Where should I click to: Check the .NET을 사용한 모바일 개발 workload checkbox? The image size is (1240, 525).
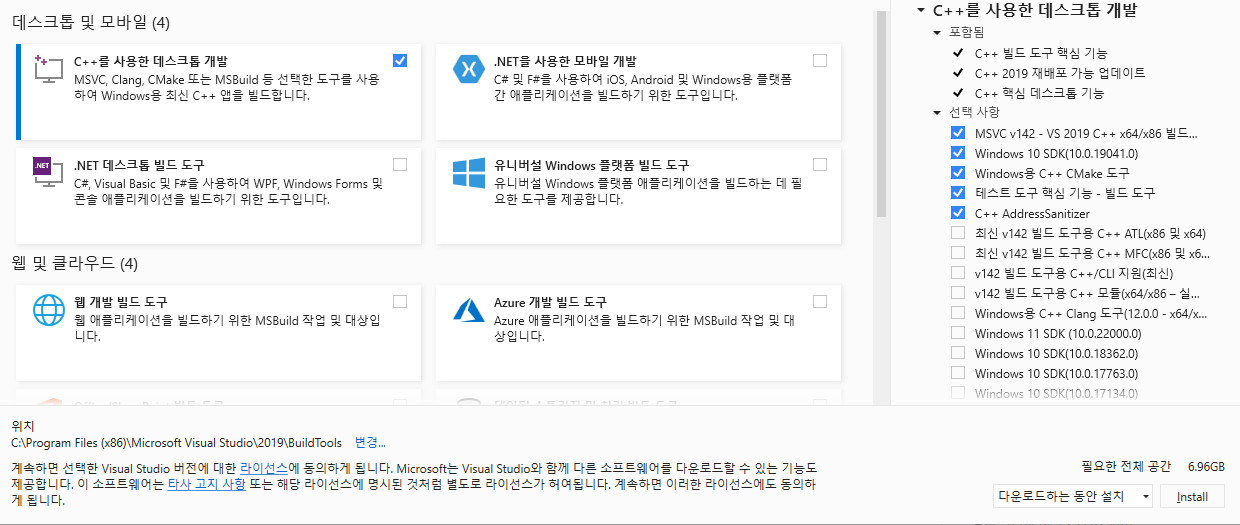[x=820, y=60]
